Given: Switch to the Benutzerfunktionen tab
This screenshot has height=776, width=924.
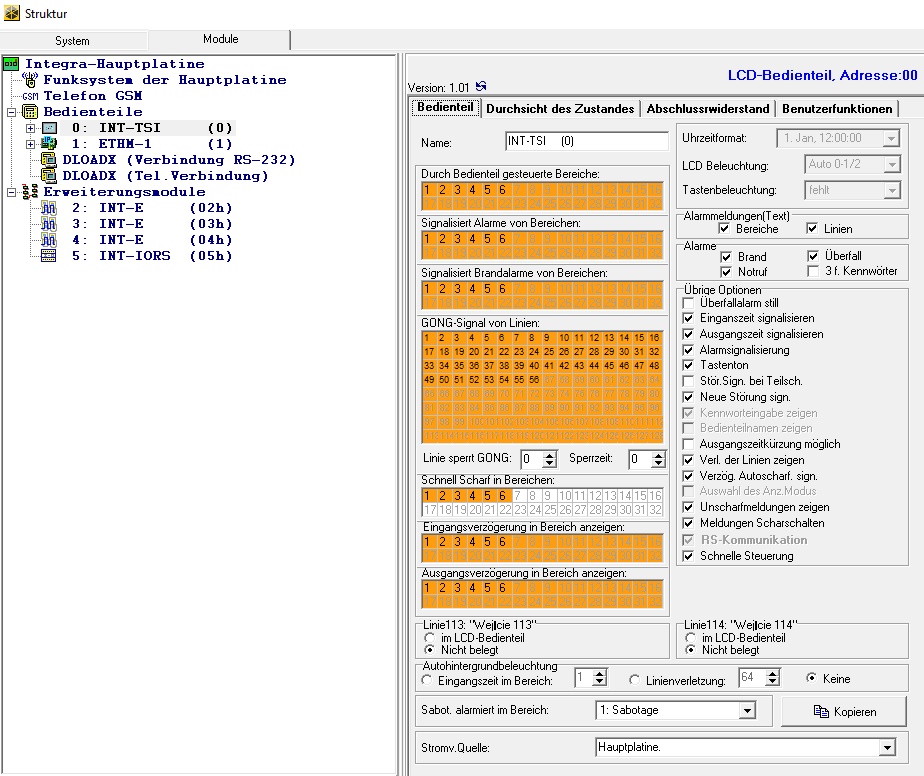Looking at the screenshot, I should (838, 108).
